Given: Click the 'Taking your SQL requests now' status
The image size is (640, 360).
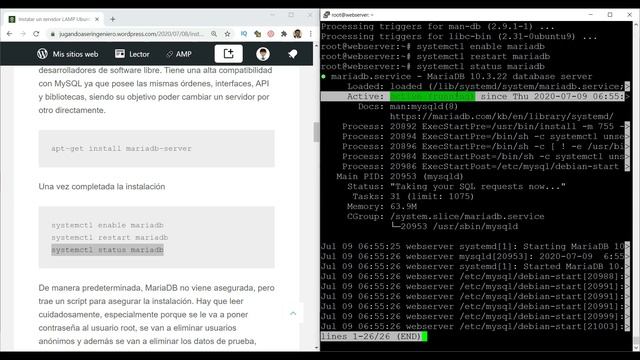Looking at the screenshot, I should tap(478, 187).
